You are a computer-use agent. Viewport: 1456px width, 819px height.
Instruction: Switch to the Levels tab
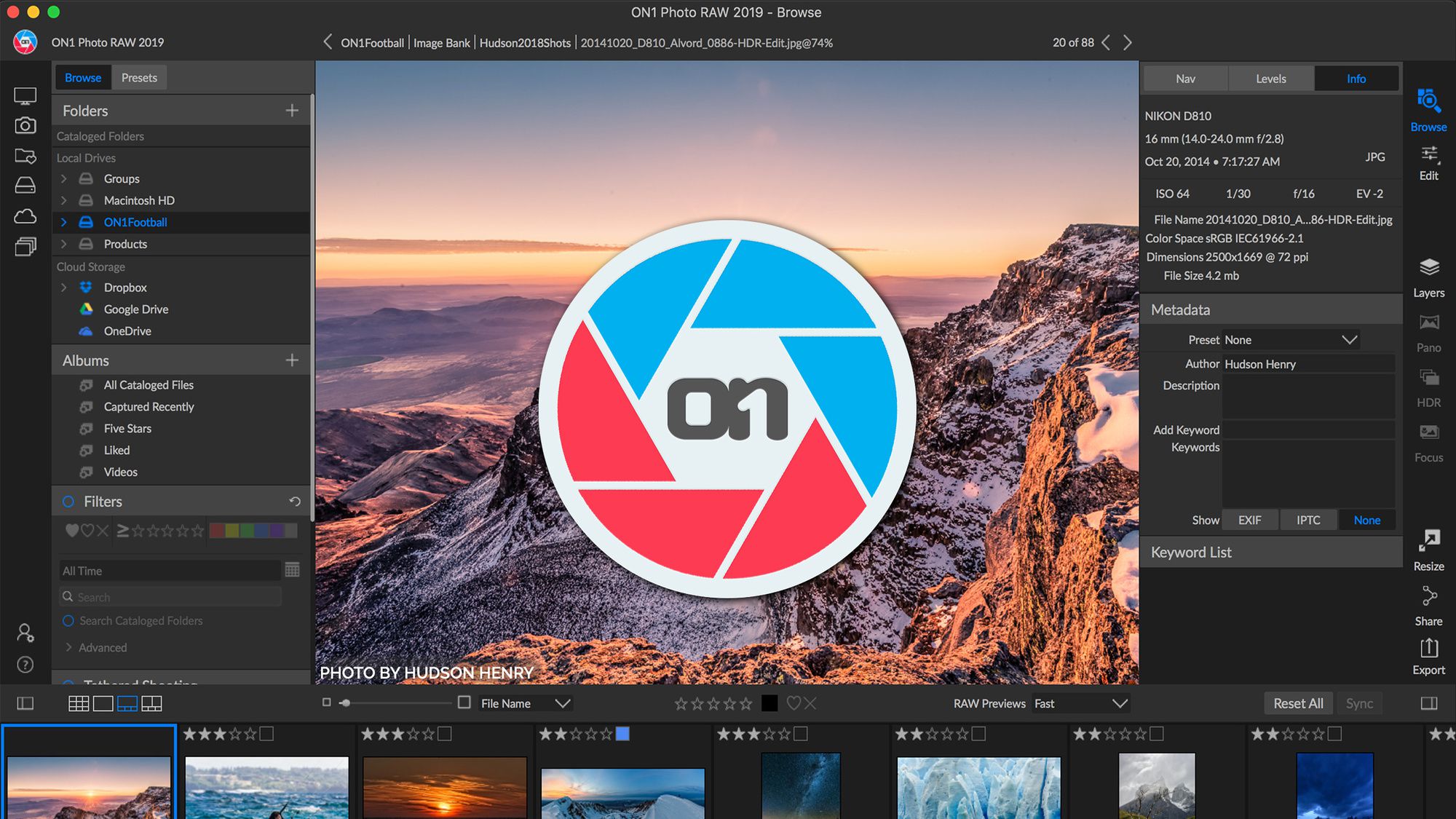[1270, 79]
